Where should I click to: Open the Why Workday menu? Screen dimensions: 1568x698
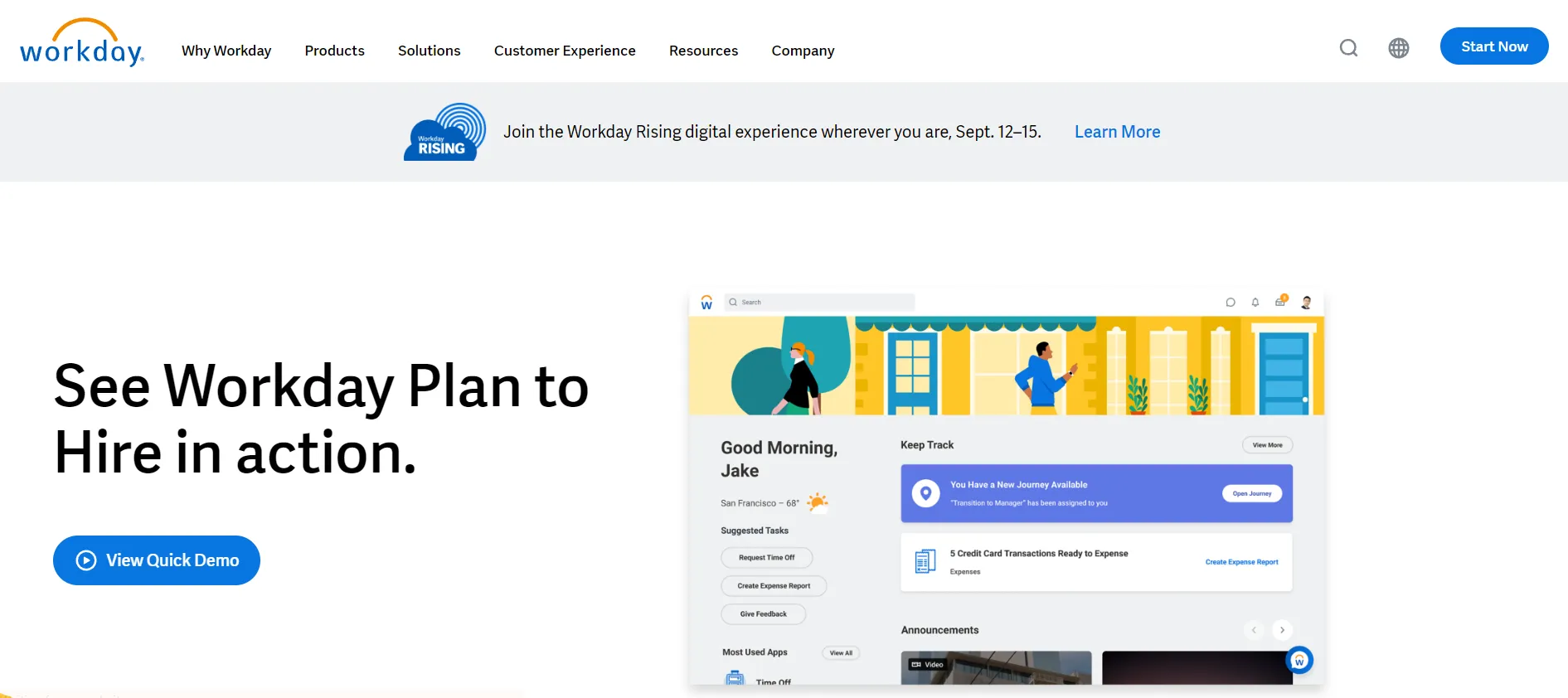point(226,51)
